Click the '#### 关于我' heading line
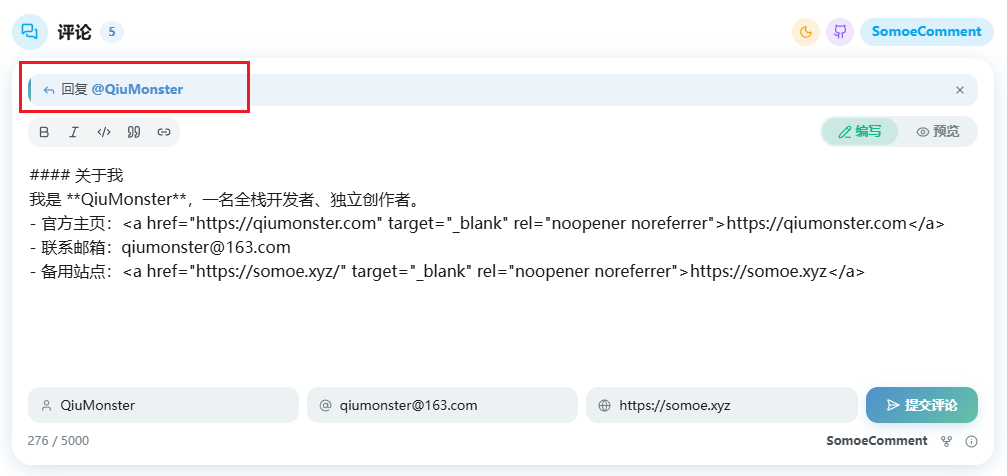This screenshot has height=476, width=1007. (x=76, y=175)
